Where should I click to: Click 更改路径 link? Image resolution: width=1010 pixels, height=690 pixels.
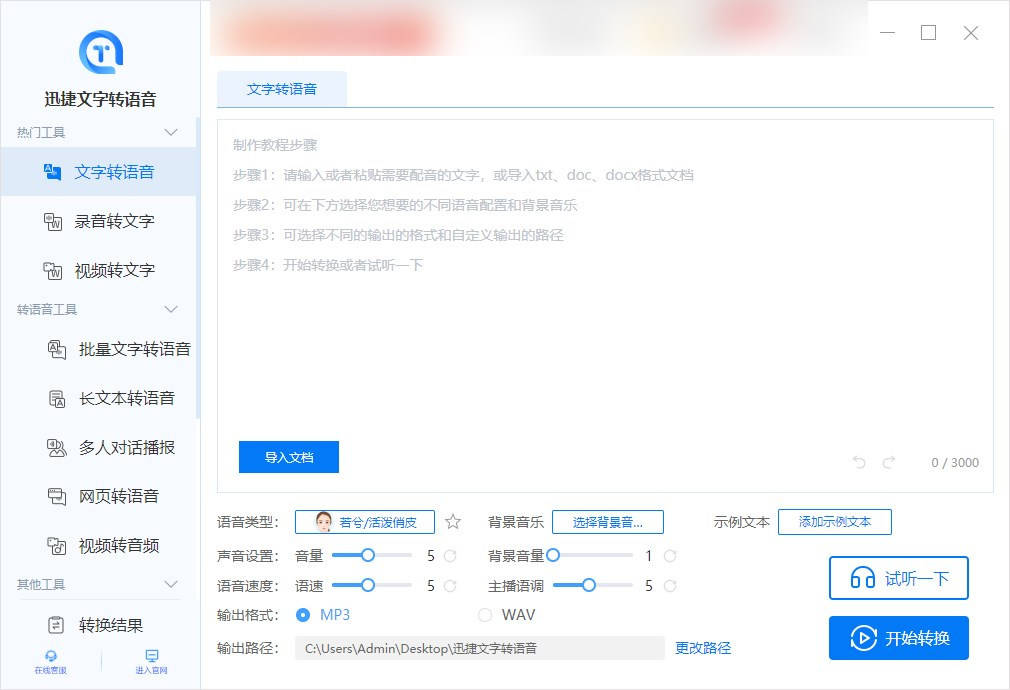tap(703, 648)
